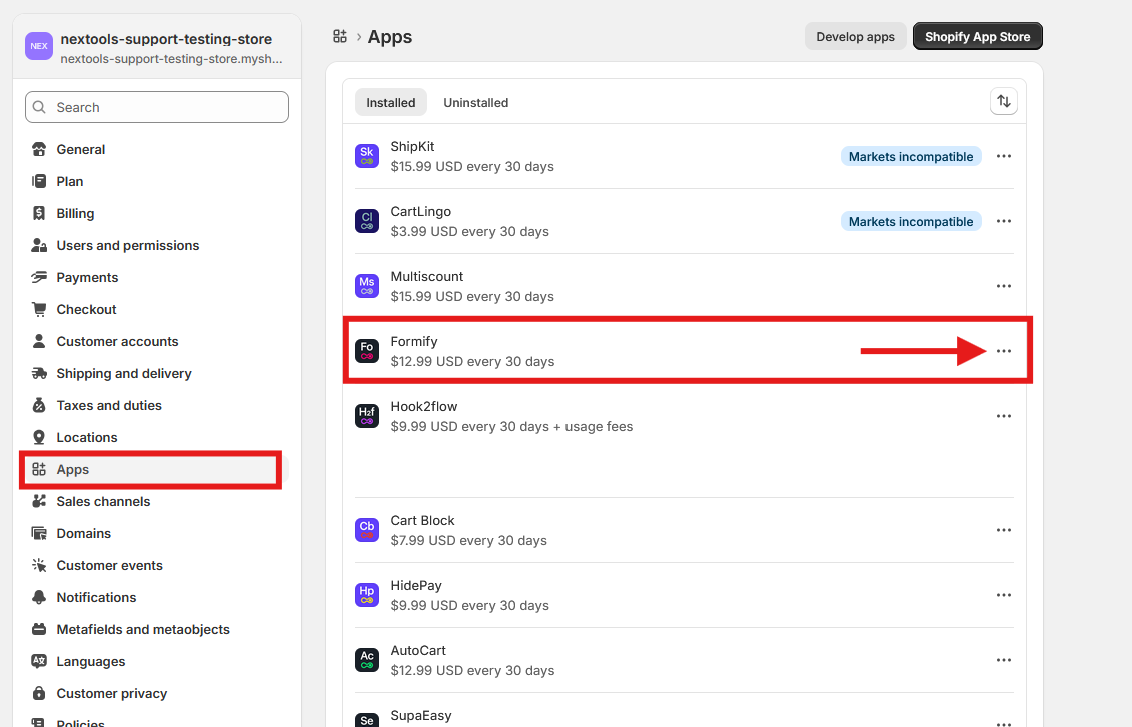
Task: Open the Shopify App Store button
Action: click(x=977, y=37)
